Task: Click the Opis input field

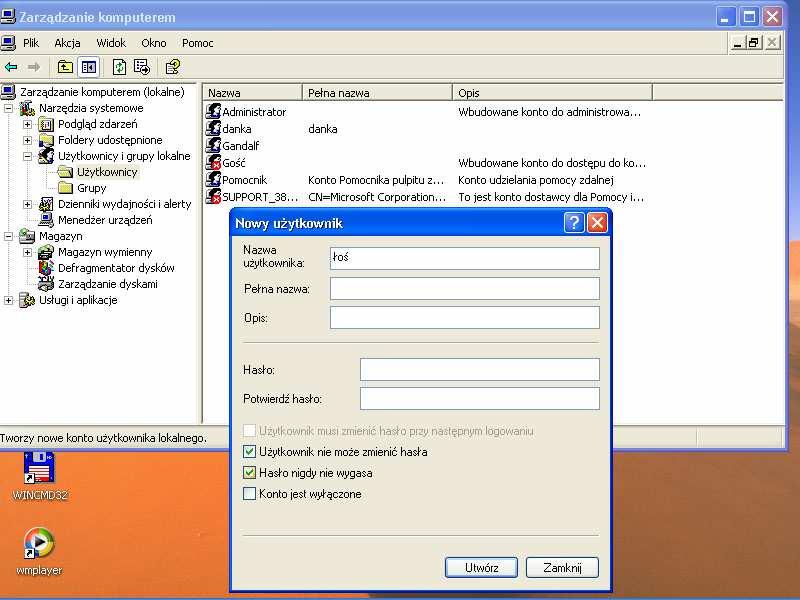Action: pyautogui.click(x=465, y=317)
